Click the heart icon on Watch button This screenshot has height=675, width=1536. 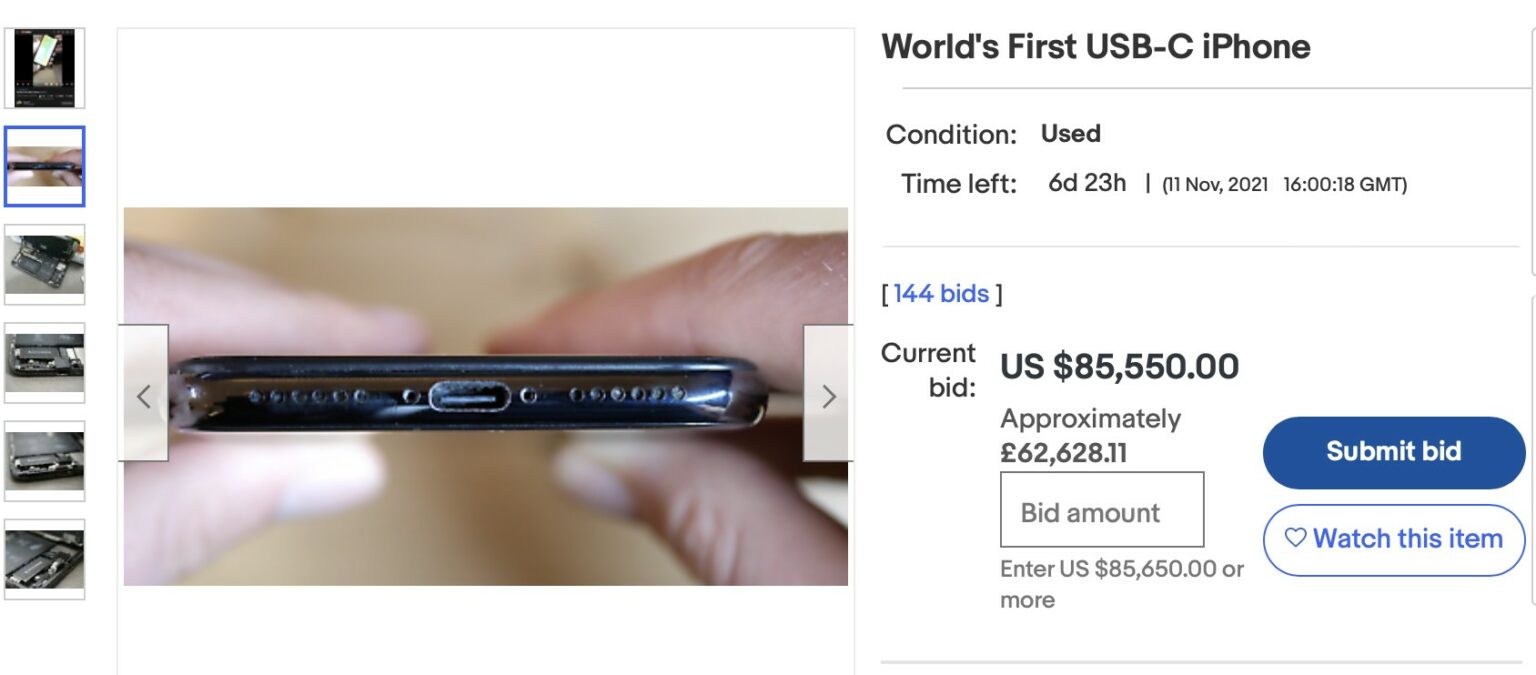[x=1295, y=539]
